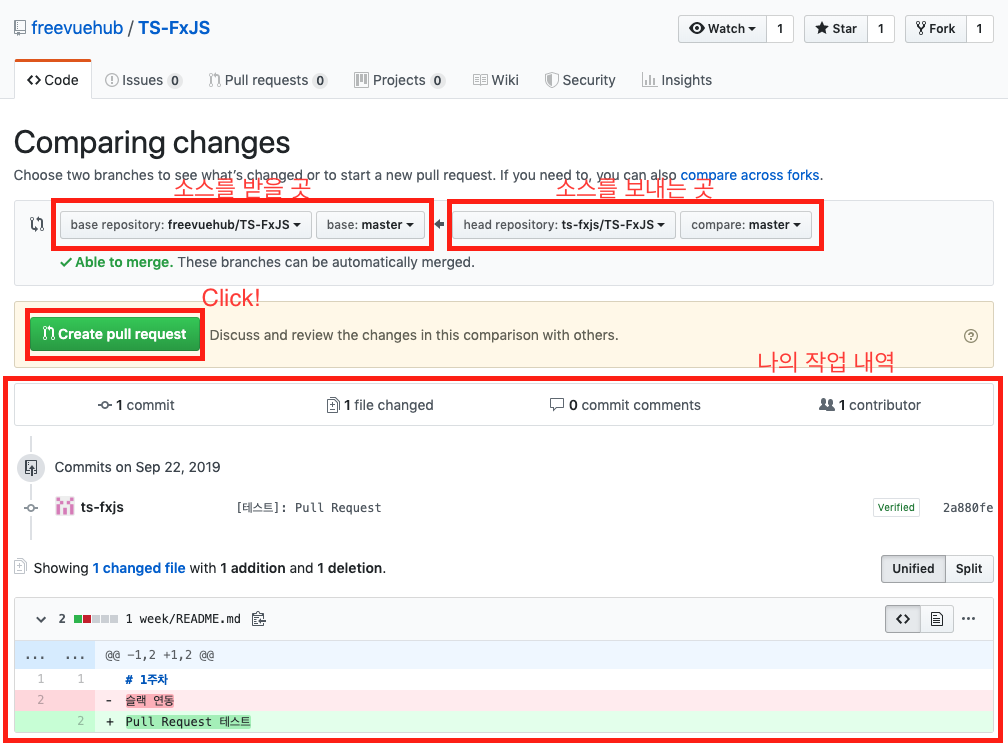1008x748 pixels.
Task: Switch to the Security tab
Action: pos(580,80)
